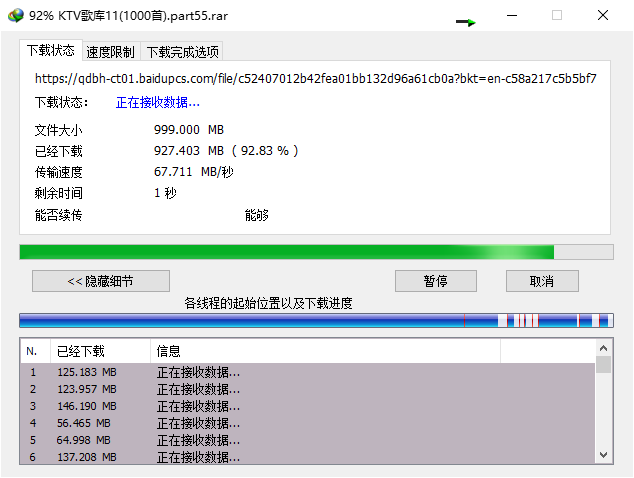Viewport: 634px width, 478px height.
Task: Select thread row 3 with 146.190 MB
Action: 308,406
